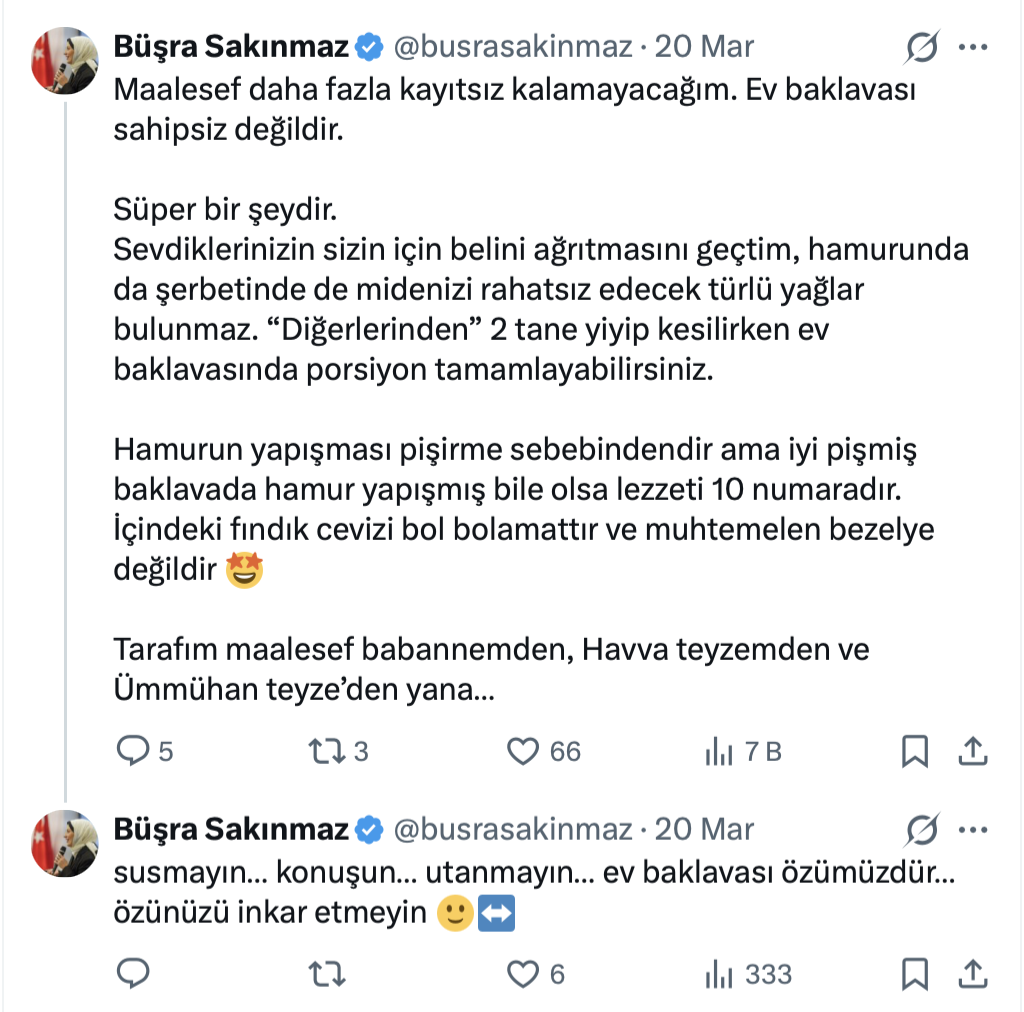
Task: Like the tweet with 66 likes
Action: point(524,751)
